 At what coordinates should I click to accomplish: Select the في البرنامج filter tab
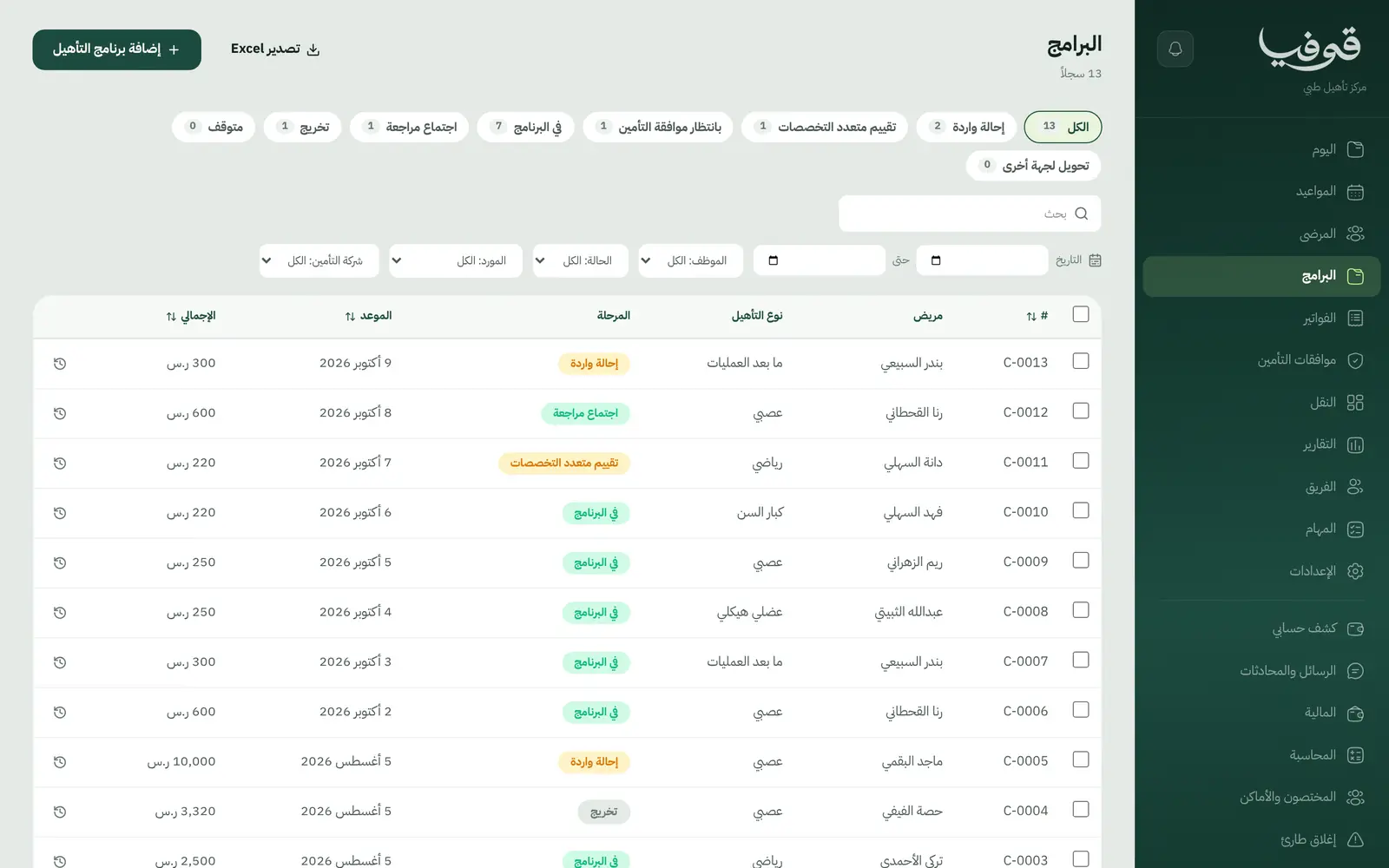pyautogui.click(x=525, y=127)
